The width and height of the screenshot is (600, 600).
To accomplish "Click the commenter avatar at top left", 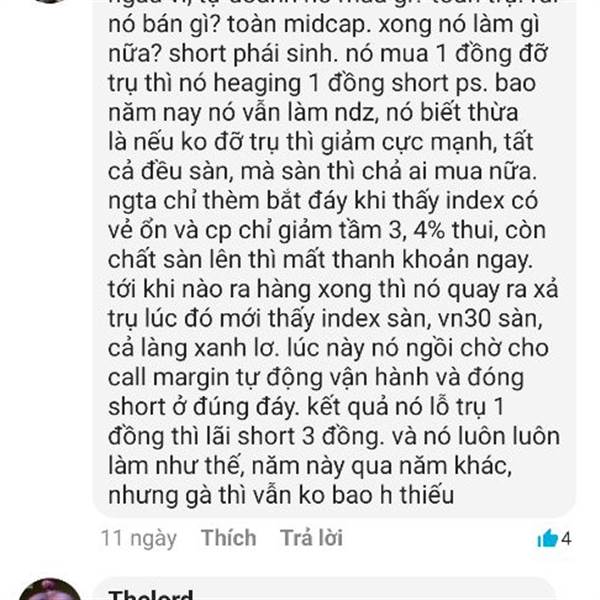I will coord(50,2).
